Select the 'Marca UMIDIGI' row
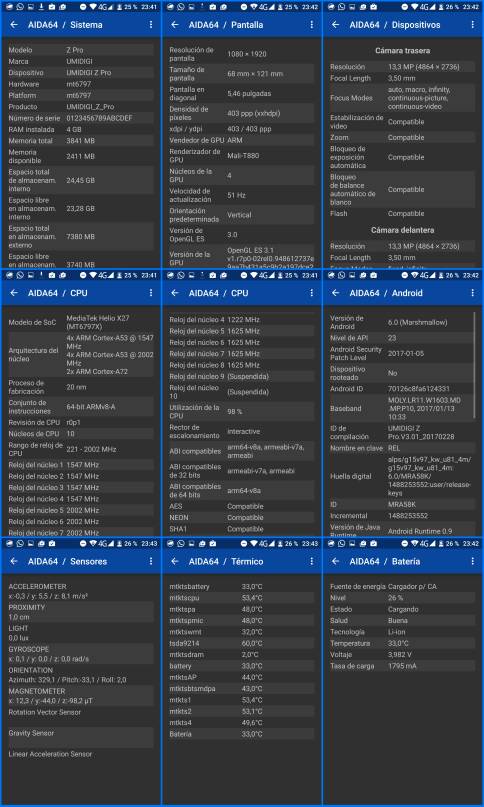Viewport: 484px width, 807px height. [x=81, y=61]
